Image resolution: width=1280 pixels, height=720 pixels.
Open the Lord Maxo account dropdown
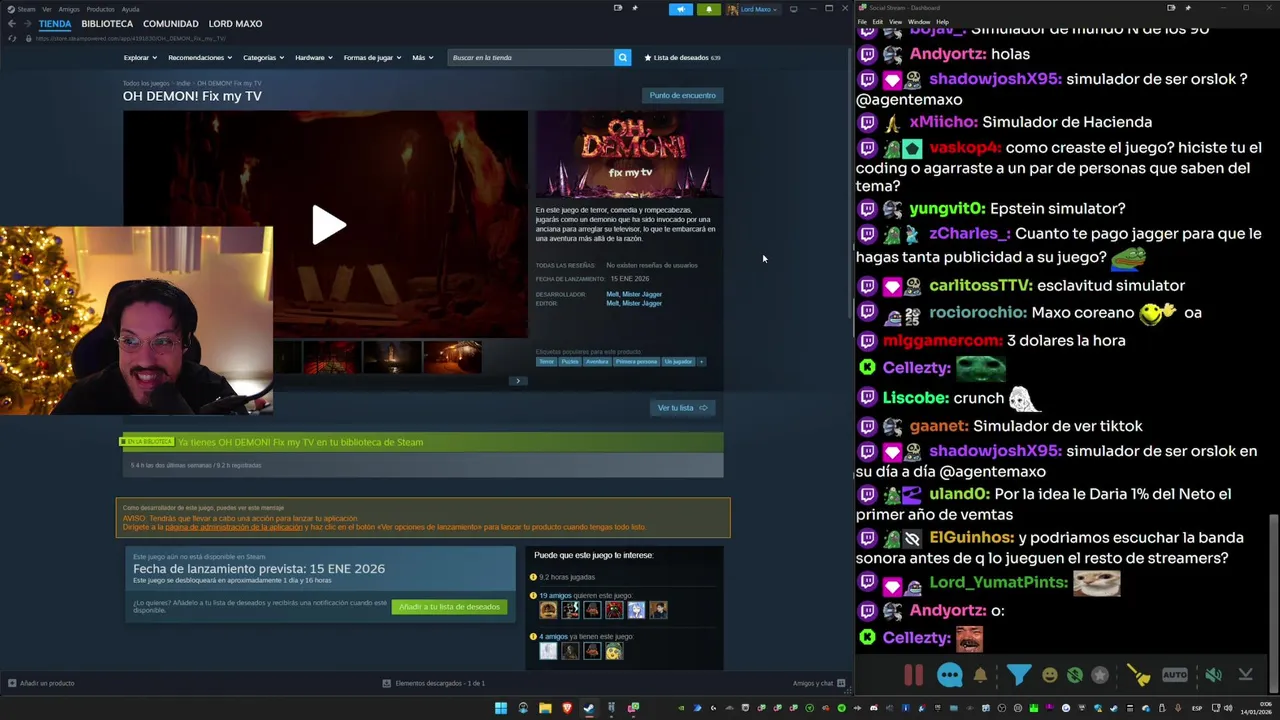pyautogui.click(x=753, y=9)
